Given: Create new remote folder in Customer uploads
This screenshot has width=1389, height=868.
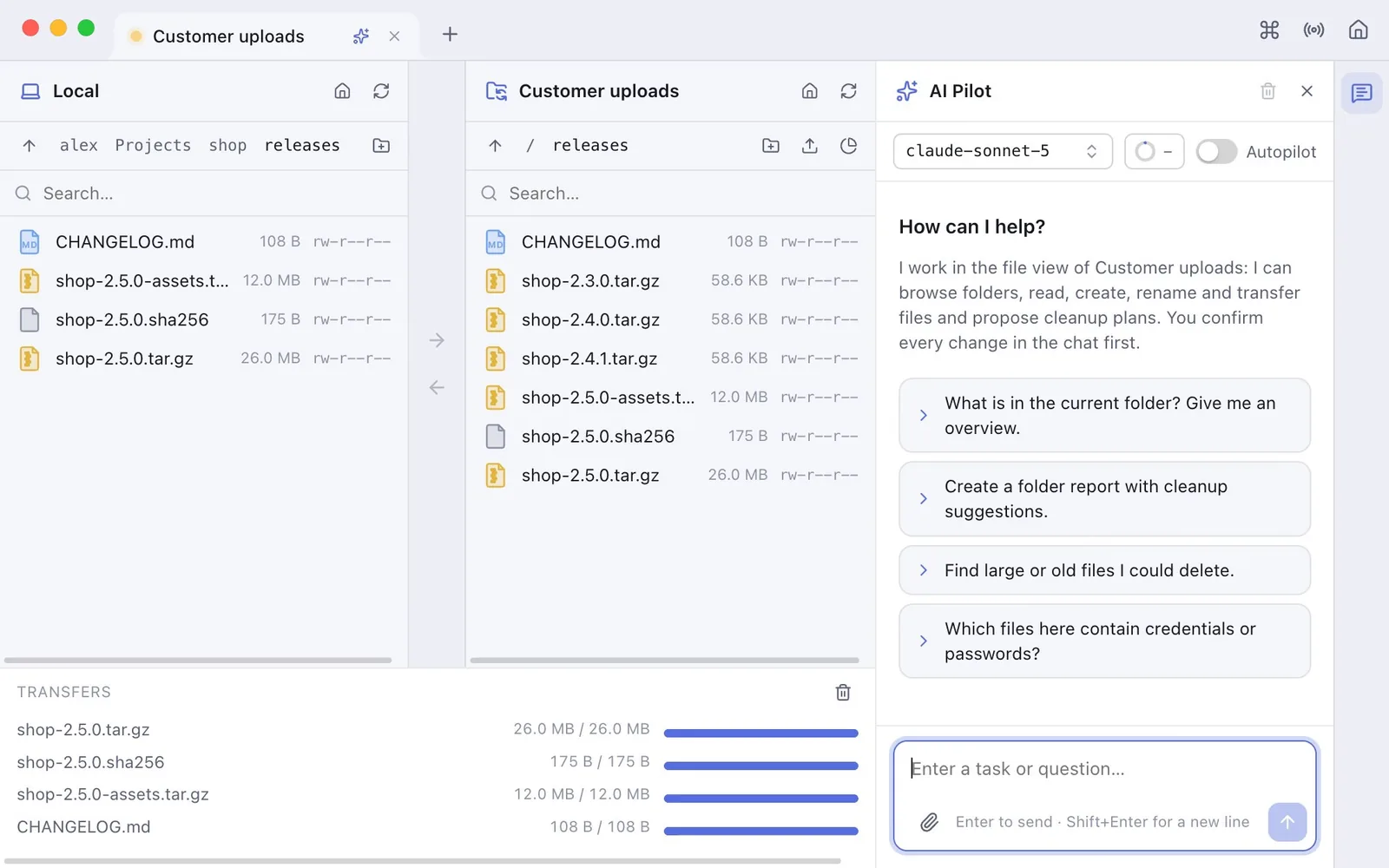Looking at the screenshot, I should pos(771,146).
